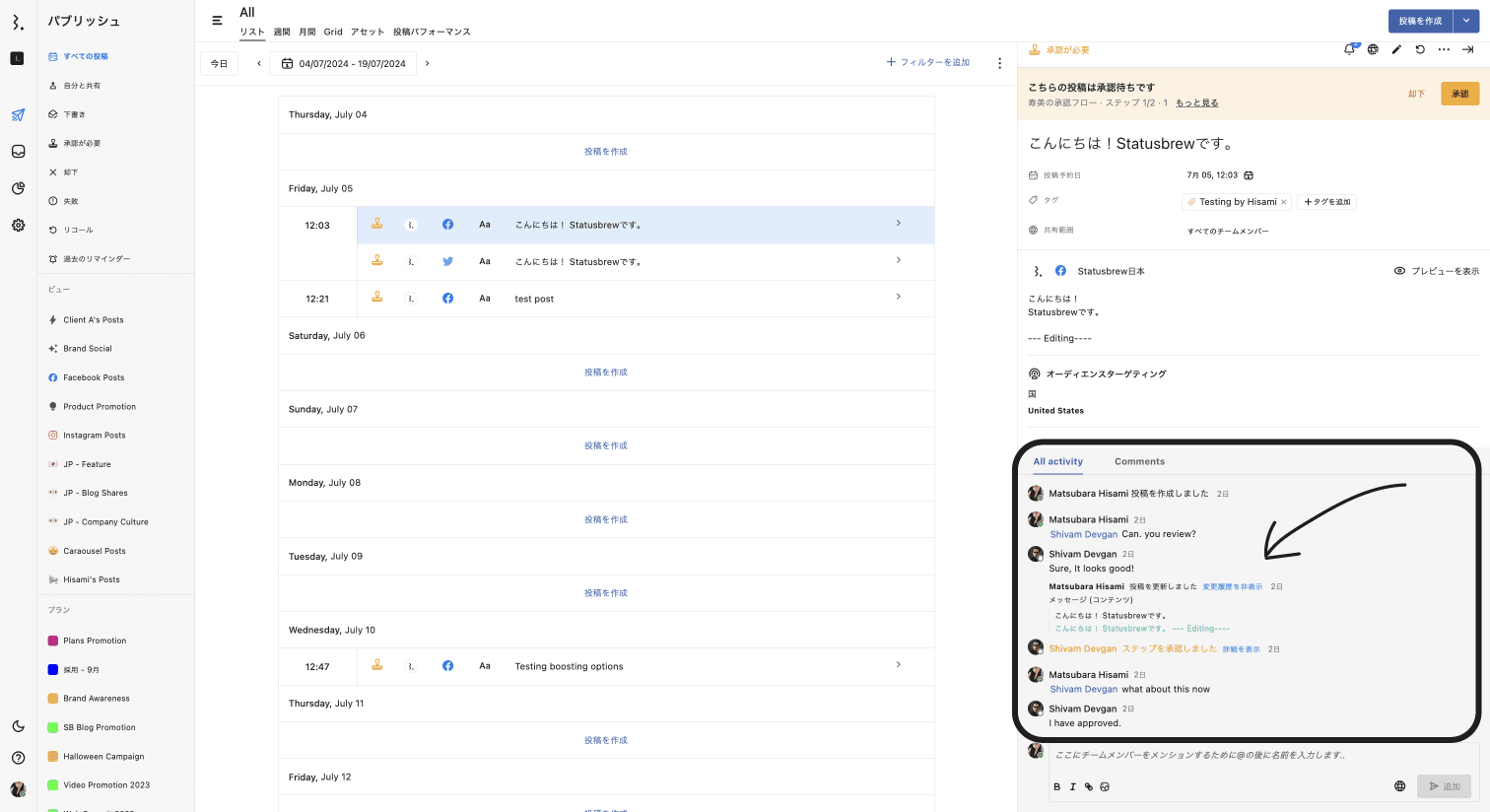1490x812 pixels.
Task: Collapse the post detail panel with arrow icon
Action: click(x=1467, y=49)
